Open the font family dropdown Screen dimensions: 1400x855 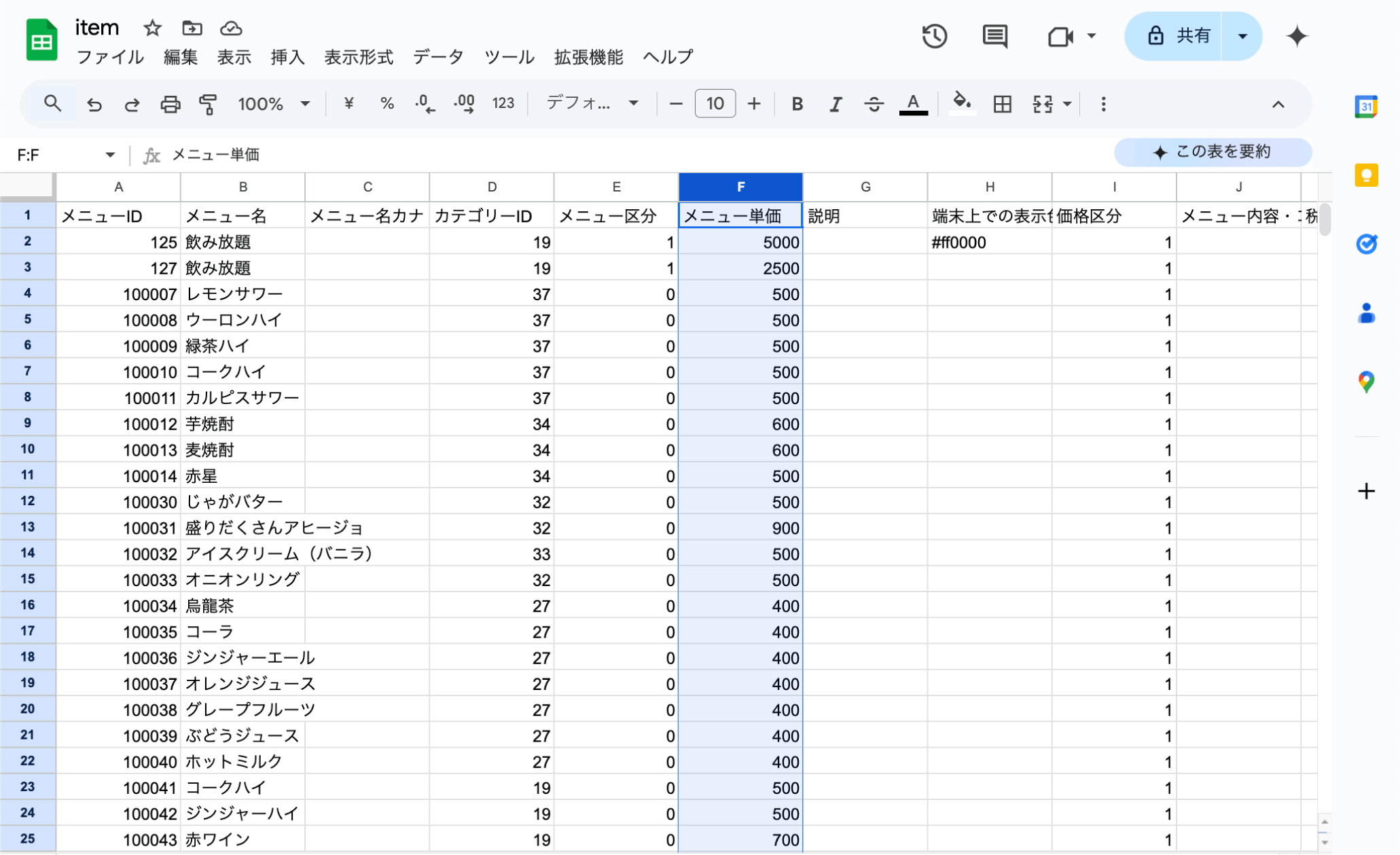click(592, 103)
